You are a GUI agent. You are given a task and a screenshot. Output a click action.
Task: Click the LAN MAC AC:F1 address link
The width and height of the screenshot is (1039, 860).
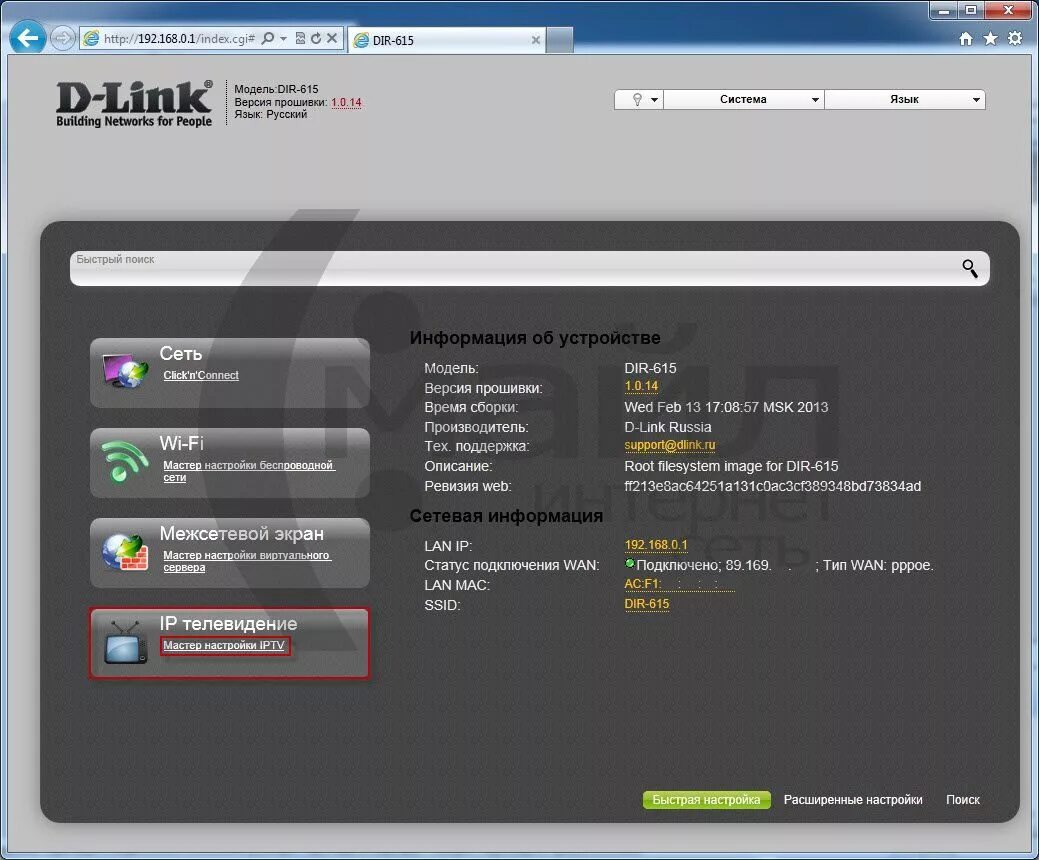[679, 584]
